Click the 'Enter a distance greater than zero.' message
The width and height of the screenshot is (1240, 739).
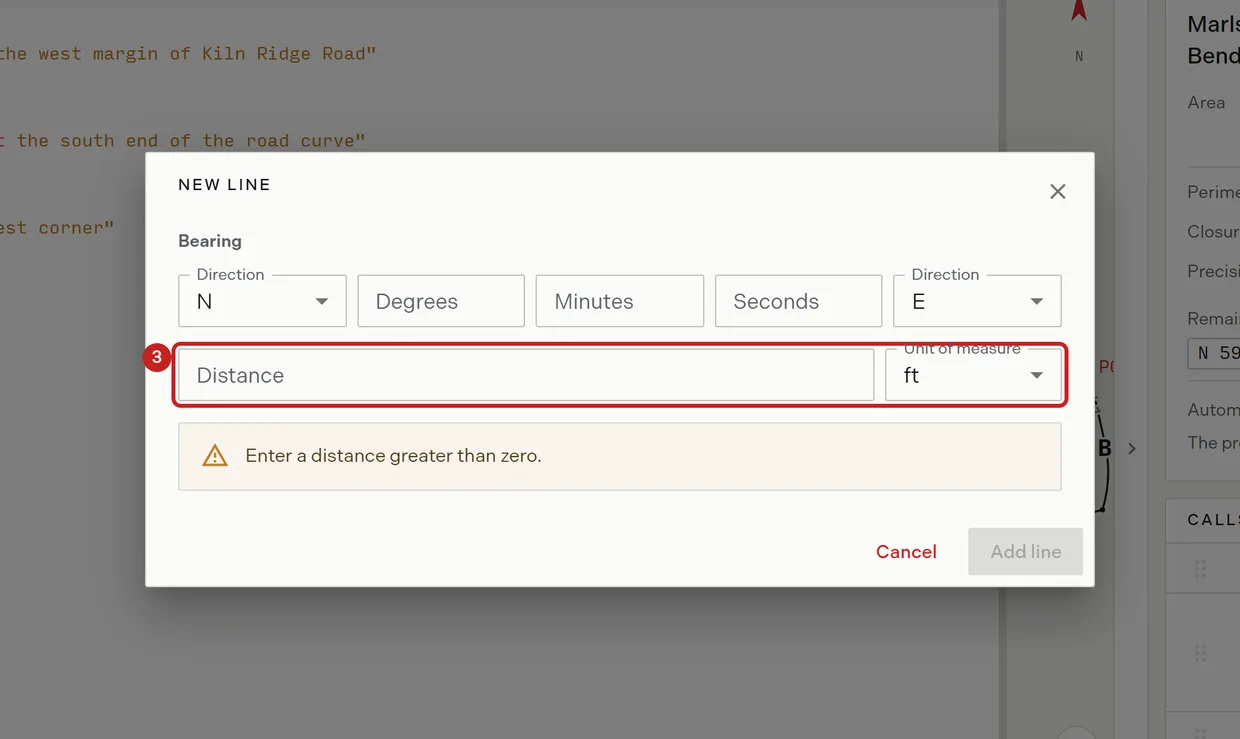[x=393, y=456]
